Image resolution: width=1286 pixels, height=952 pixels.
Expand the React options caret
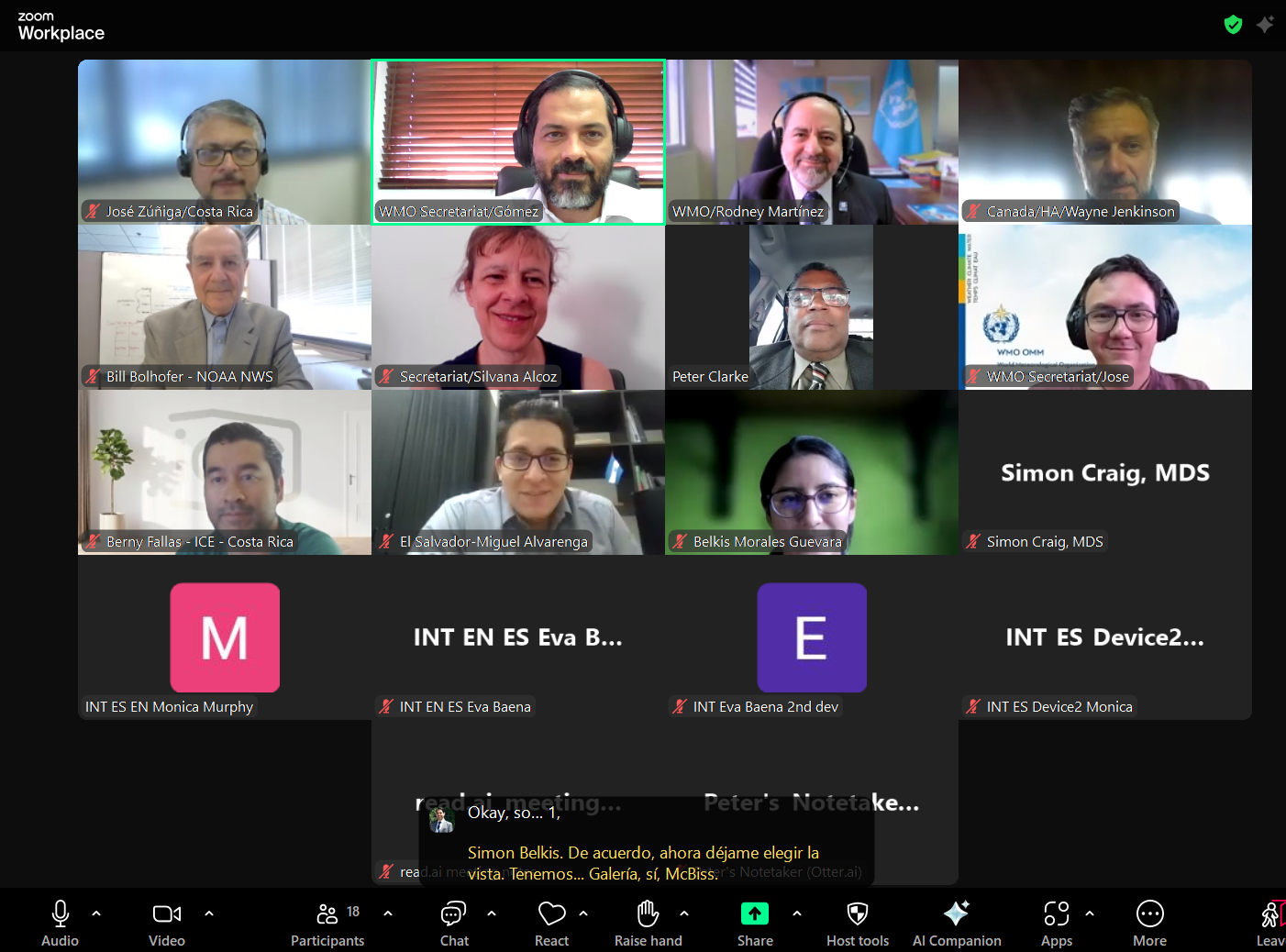pyautogui.click(x=583, y=913)
